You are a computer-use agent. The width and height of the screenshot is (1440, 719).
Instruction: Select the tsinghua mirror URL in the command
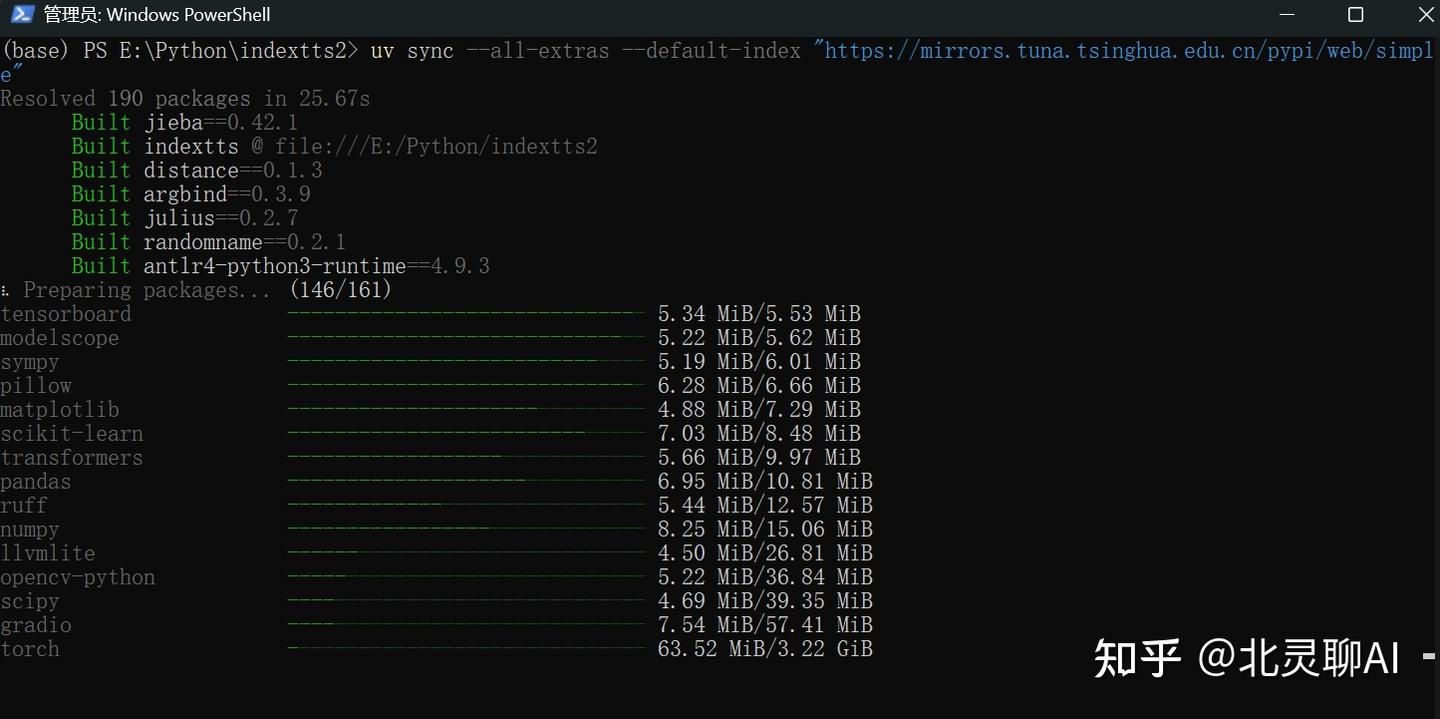coord(1120,50)
